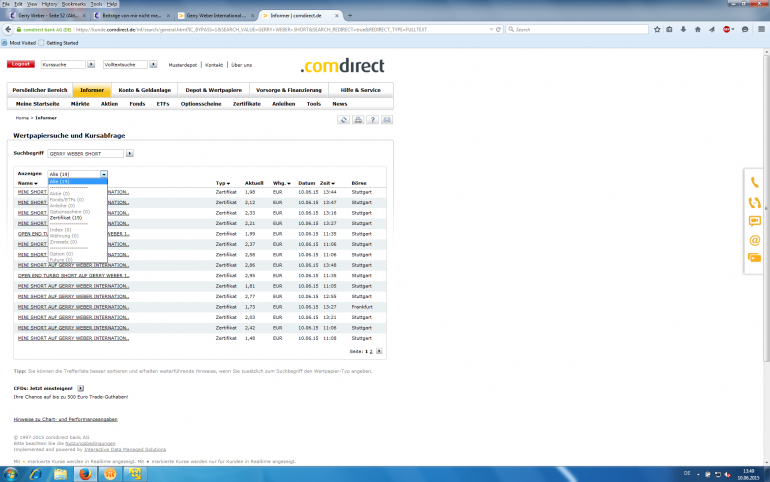Open the Musterdepot link
Image resolution: width=770 pixels, height=482 pixels.
pos(183,65)
